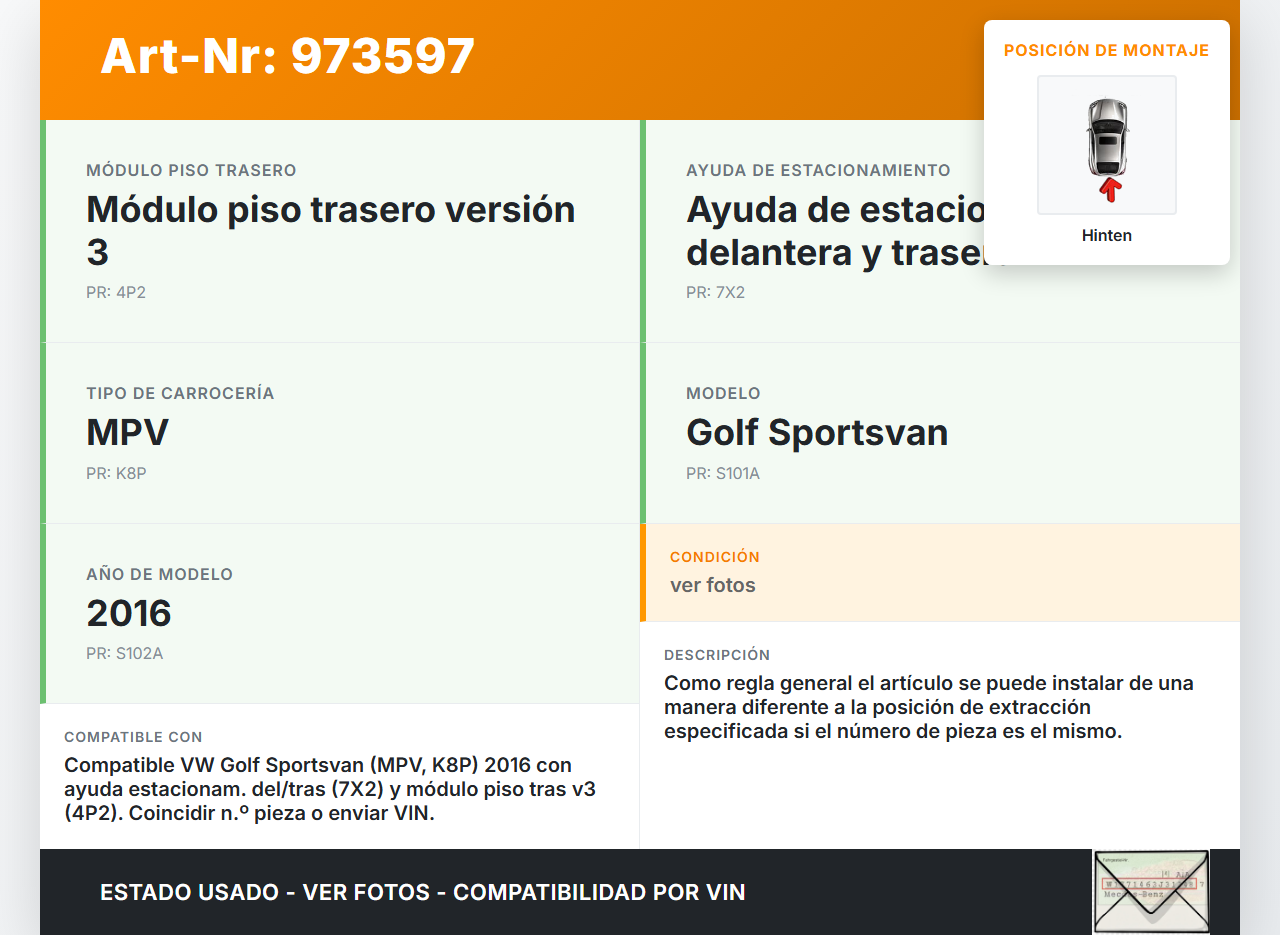
Task: Select the MPV body type value
Action: [x=127, y=433]
